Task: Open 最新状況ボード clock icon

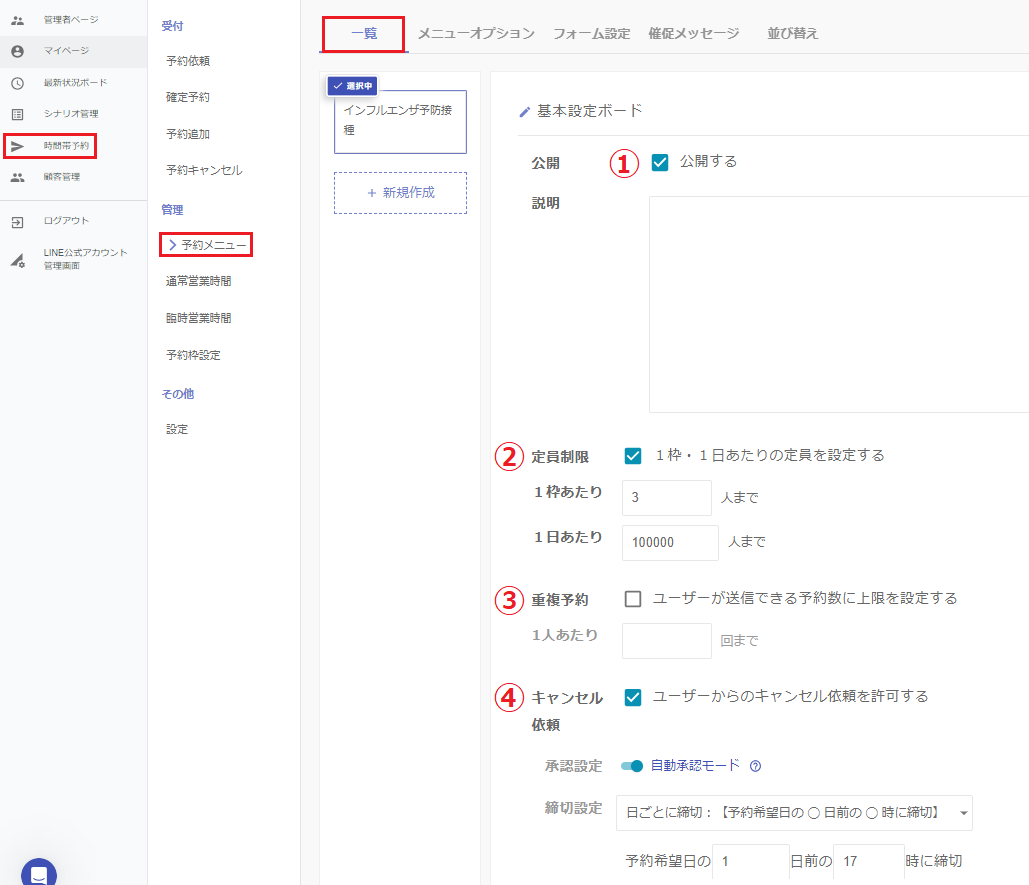Action: (x=17, y=83)
